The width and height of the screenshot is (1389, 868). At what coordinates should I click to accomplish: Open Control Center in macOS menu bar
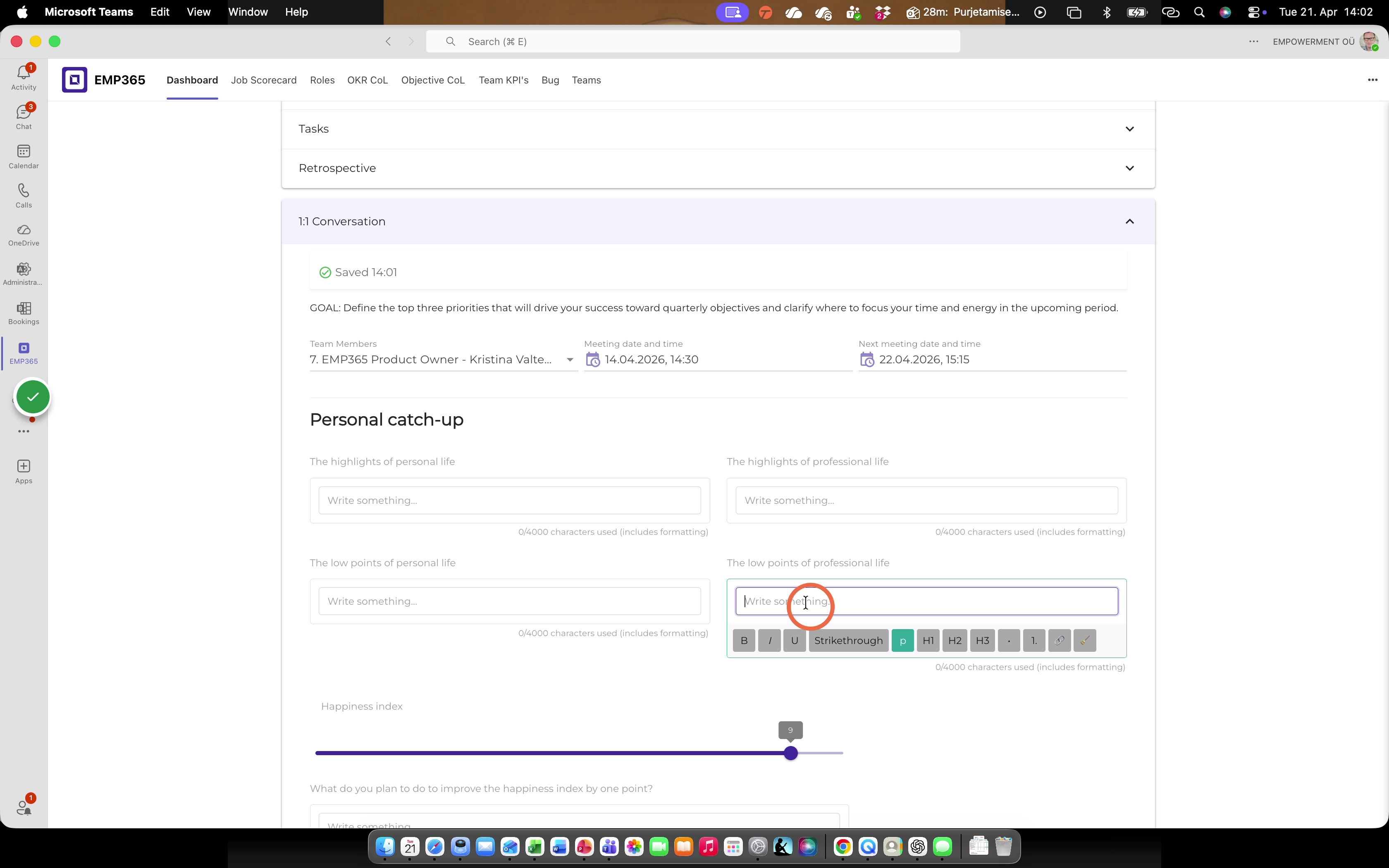point(1253,12)
